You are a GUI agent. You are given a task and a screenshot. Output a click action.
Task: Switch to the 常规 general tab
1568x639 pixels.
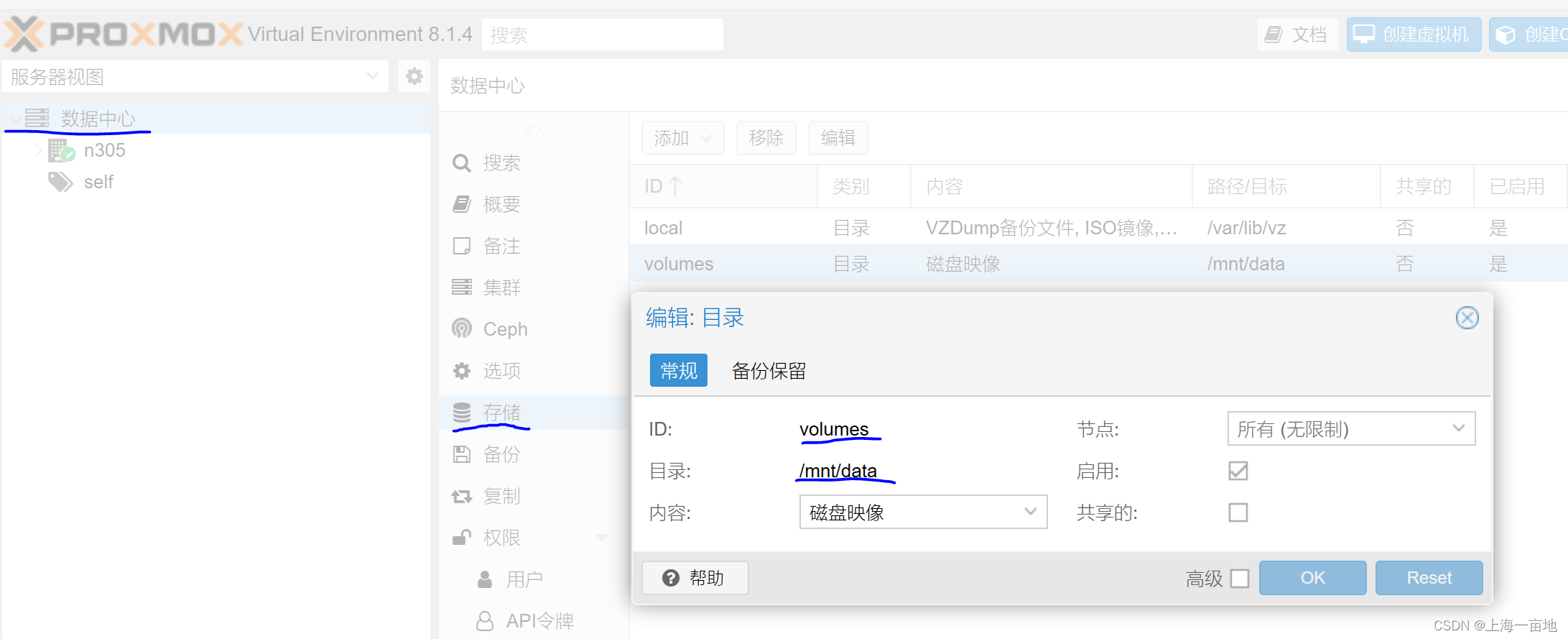(679, 370)
